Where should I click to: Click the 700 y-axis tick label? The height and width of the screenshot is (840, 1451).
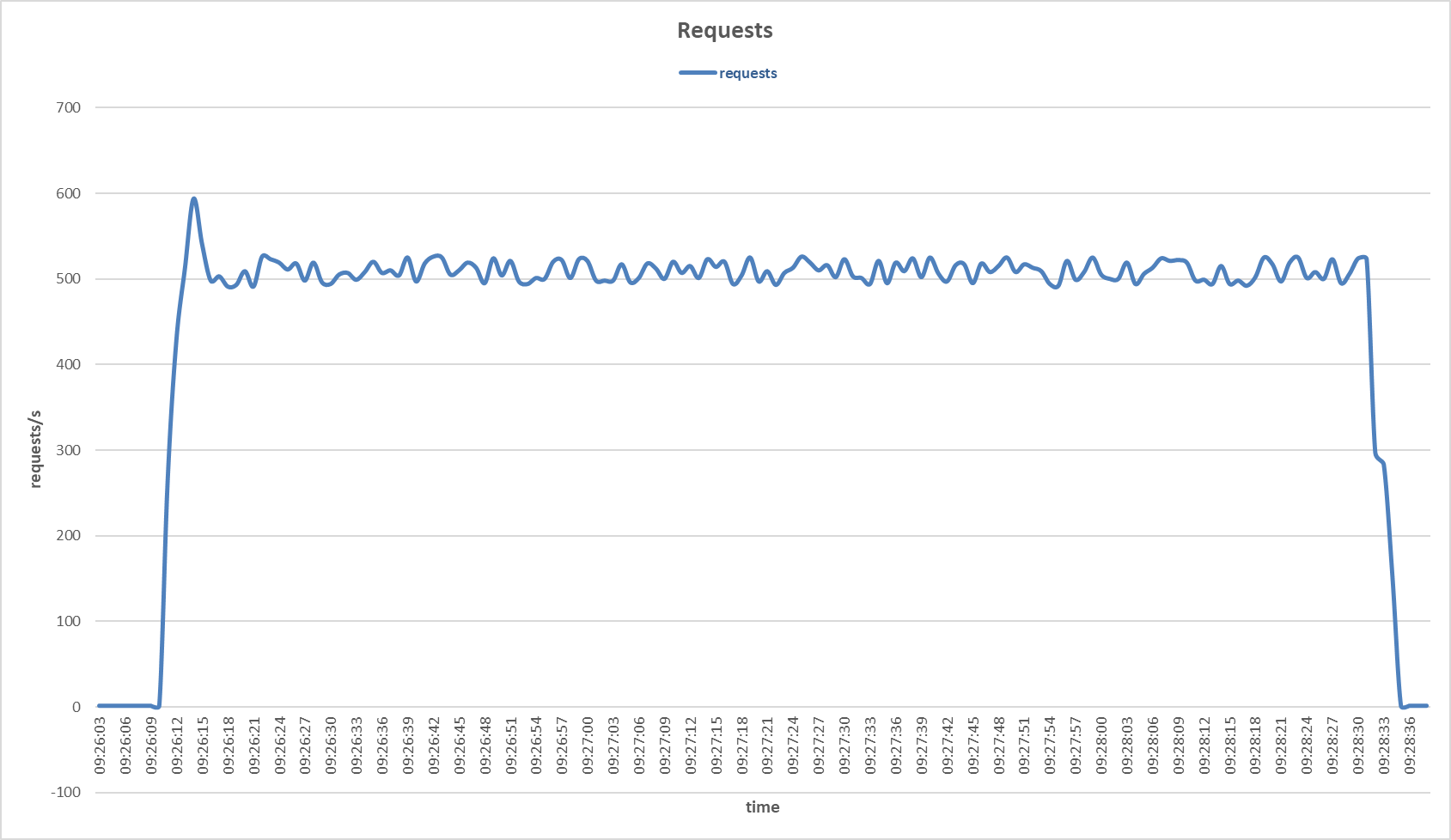[67, 108]
